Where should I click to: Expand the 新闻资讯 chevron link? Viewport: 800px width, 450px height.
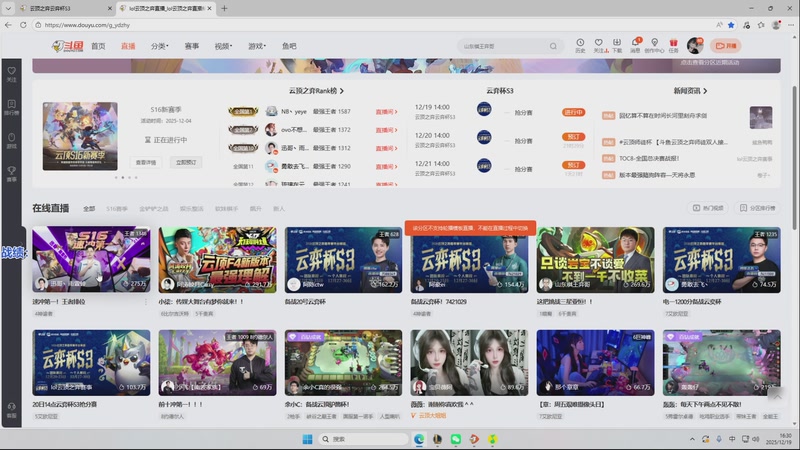(690, 91)
